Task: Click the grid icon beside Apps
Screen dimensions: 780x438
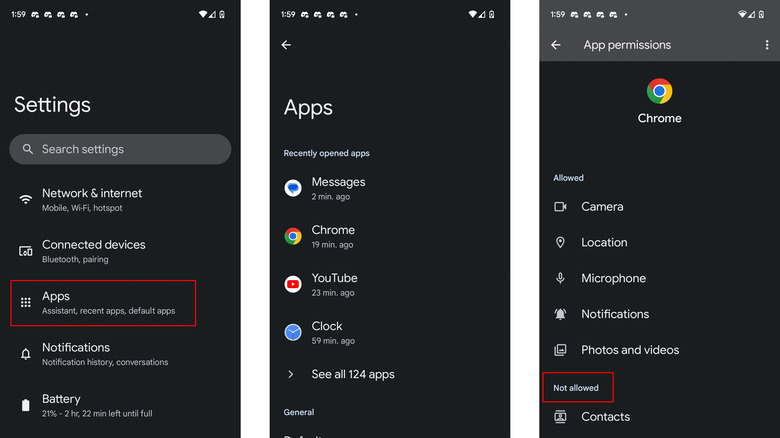Action: point(25,303)
